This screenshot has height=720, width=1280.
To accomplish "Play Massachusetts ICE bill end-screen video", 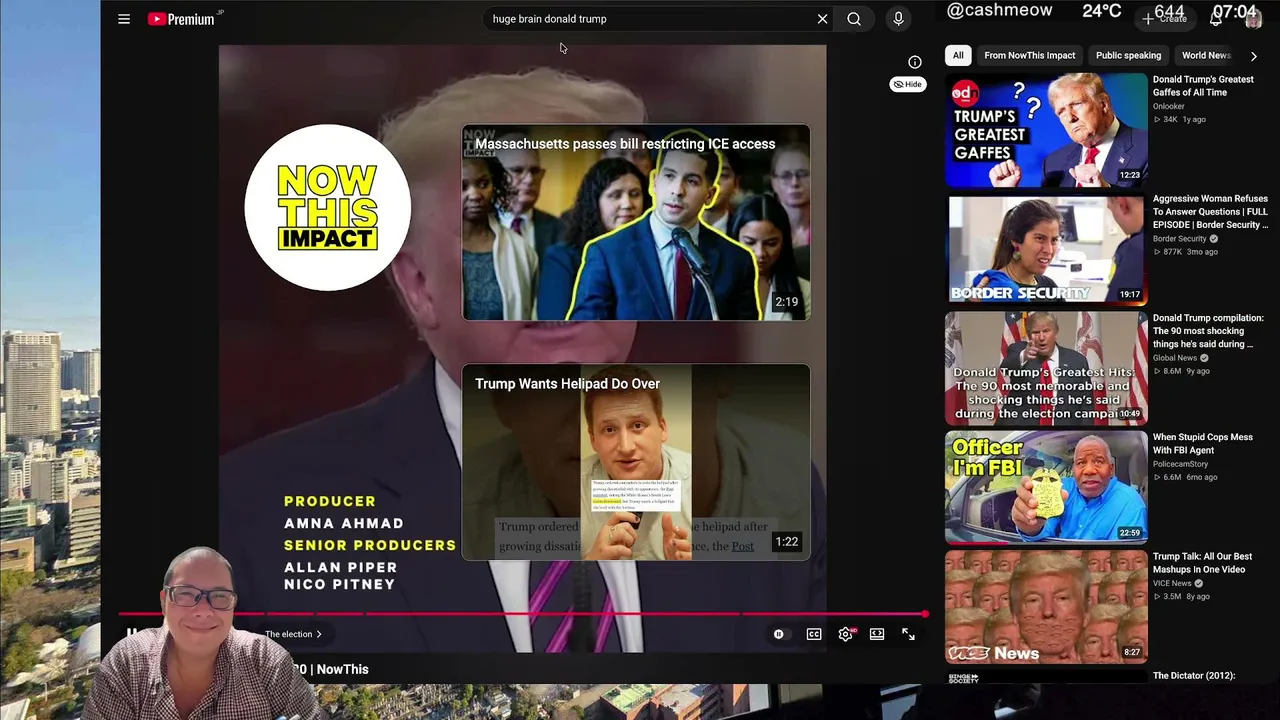I will click(x=636, y=222).
